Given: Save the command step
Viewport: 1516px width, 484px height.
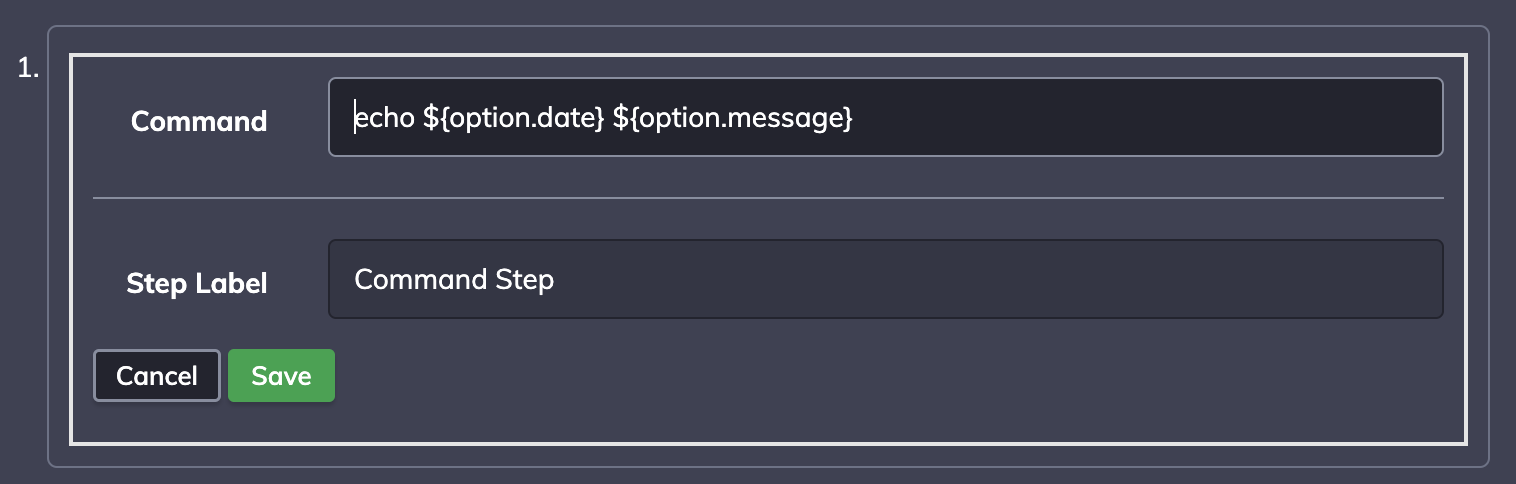Looking at the screenshot, I should point(281,376).
